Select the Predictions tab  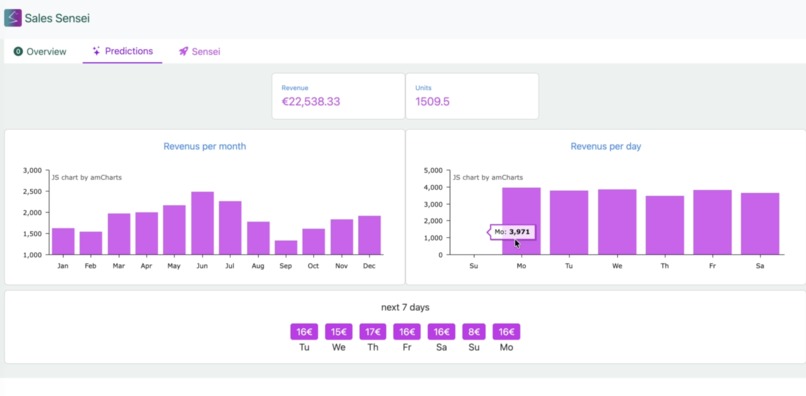[122, 51]
